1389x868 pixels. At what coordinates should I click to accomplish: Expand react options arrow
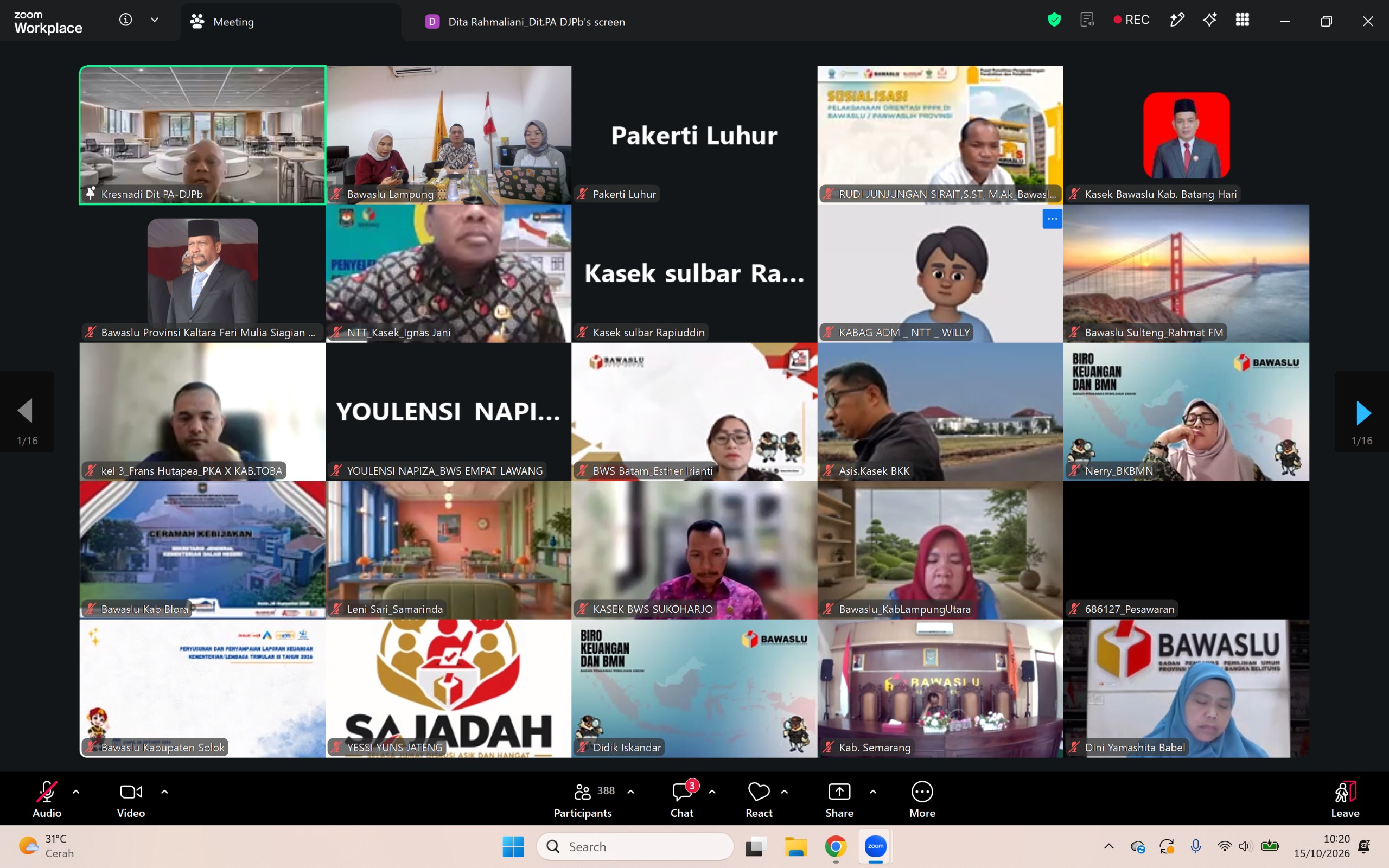(785, 792)
